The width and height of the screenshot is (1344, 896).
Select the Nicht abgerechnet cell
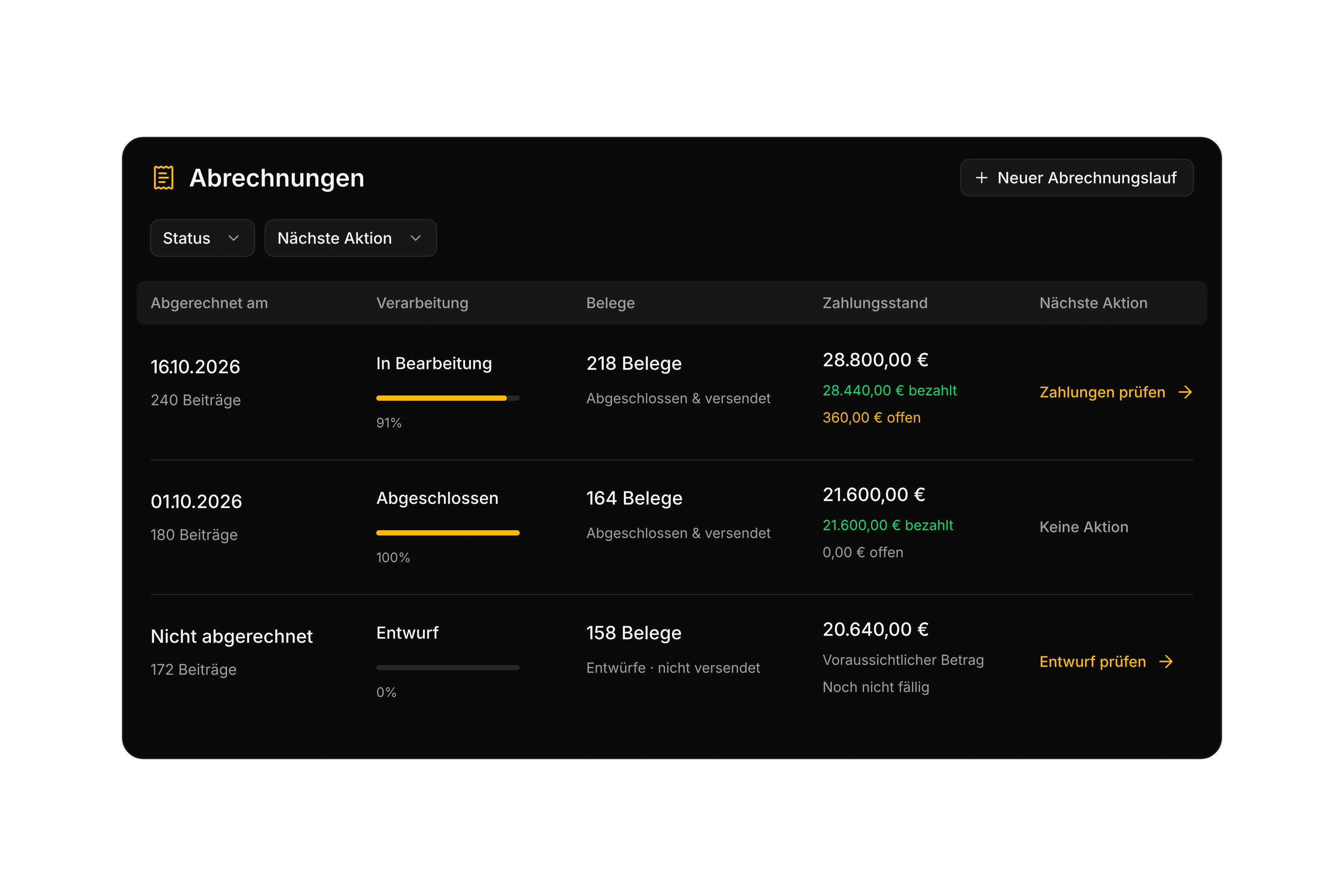click(x=231, y=636)
